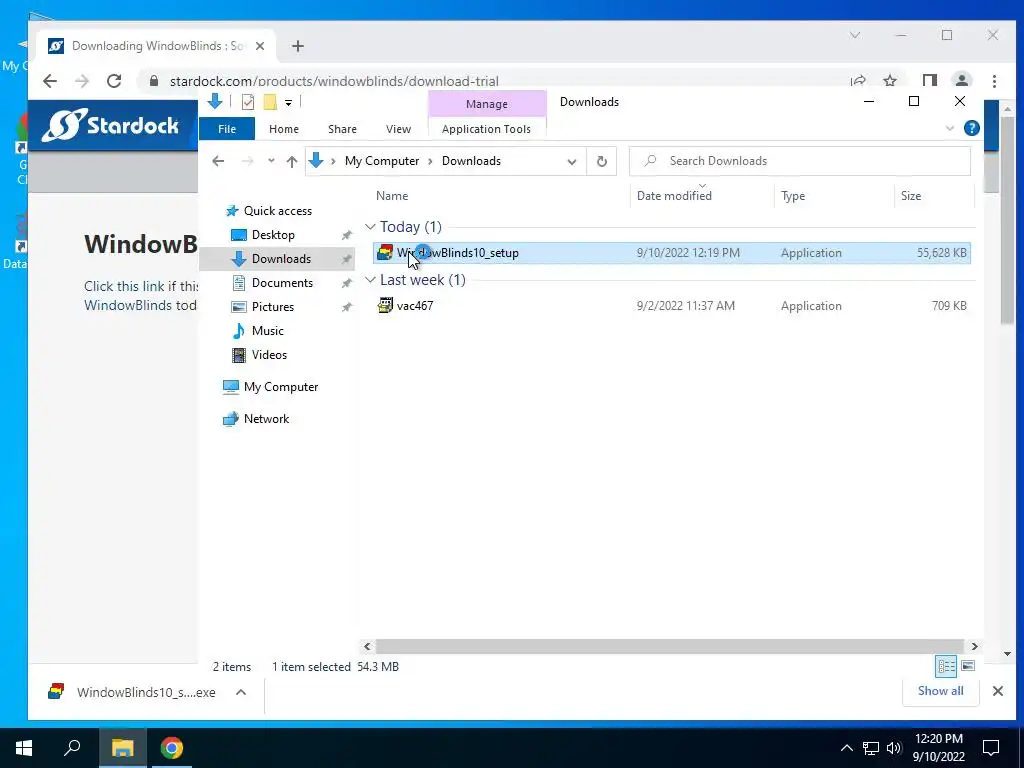Click File Explorer on the taskbar
This screenshot has width=1024, height=768.
[x=122, y=748]
